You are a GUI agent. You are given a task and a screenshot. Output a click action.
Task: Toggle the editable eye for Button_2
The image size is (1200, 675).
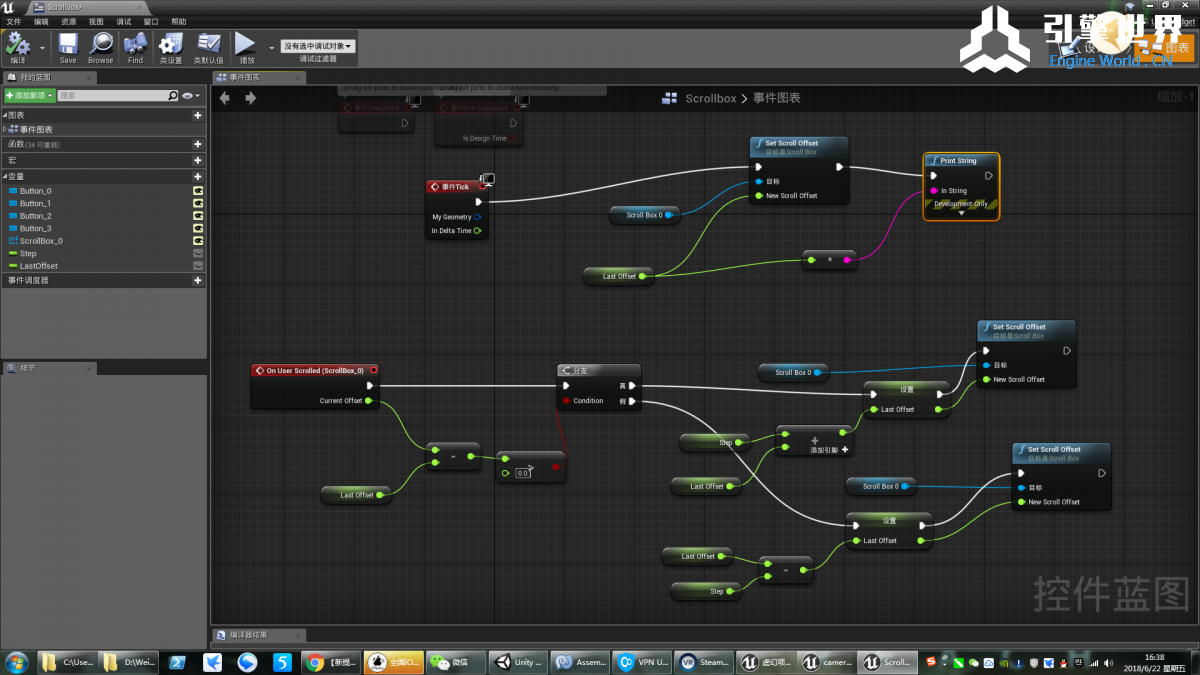tap(197, 215)
